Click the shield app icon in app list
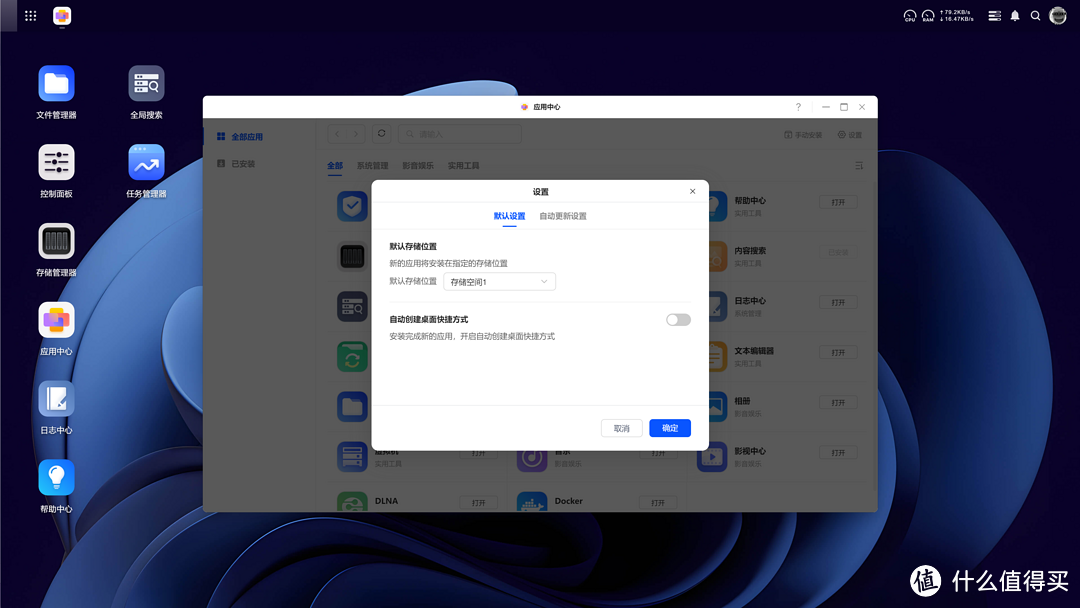 [352, 206]
